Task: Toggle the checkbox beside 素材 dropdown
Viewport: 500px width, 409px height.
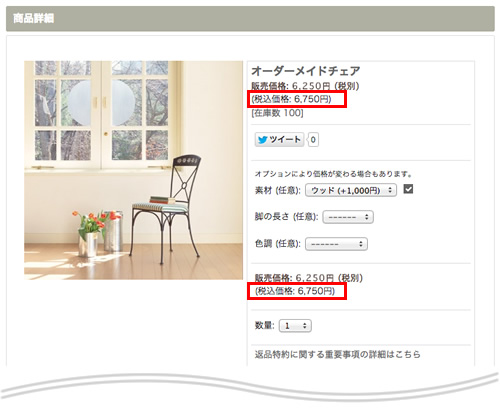Action: point(408,189)
